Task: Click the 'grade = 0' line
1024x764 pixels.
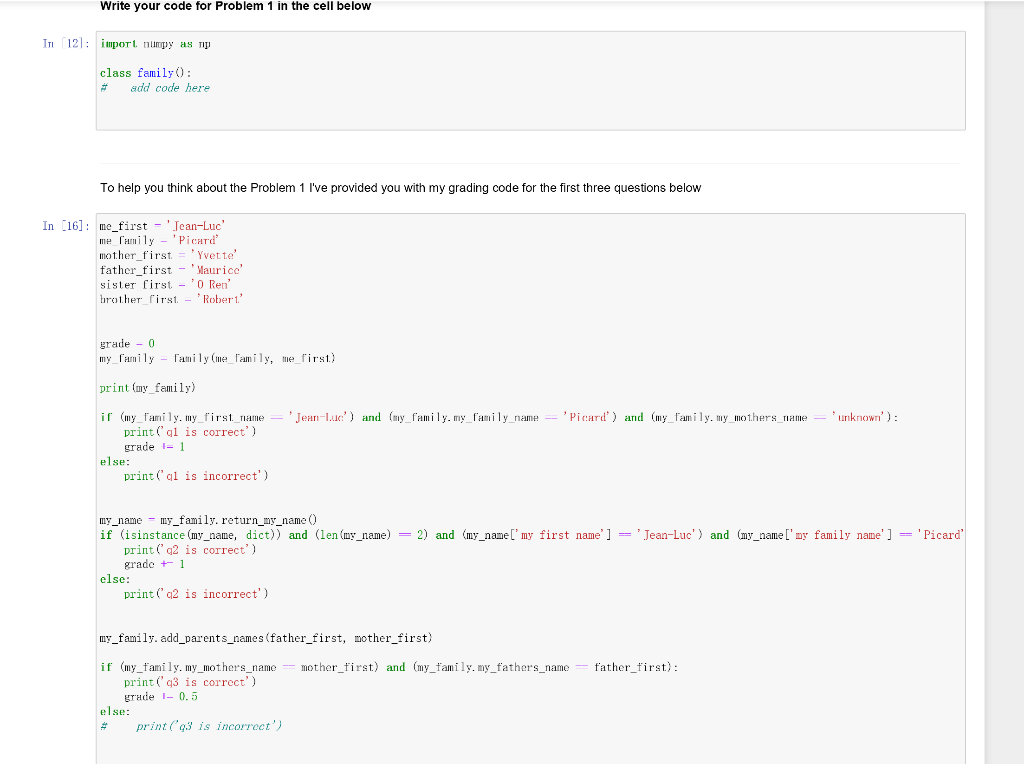Action: [127, 343]
